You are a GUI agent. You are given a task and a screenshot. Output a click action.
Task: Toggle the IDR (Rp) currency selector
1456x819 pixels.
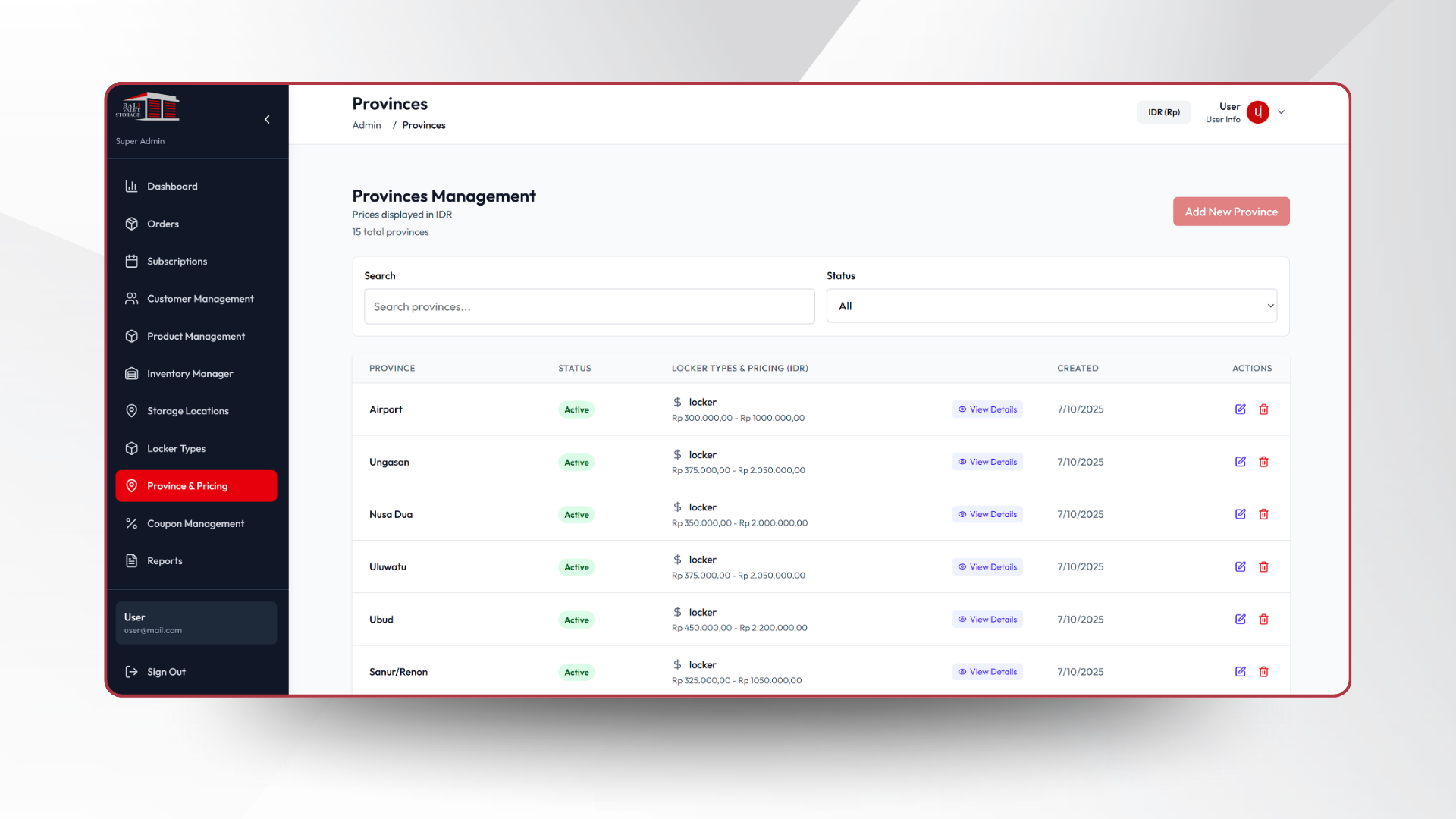1163,112
